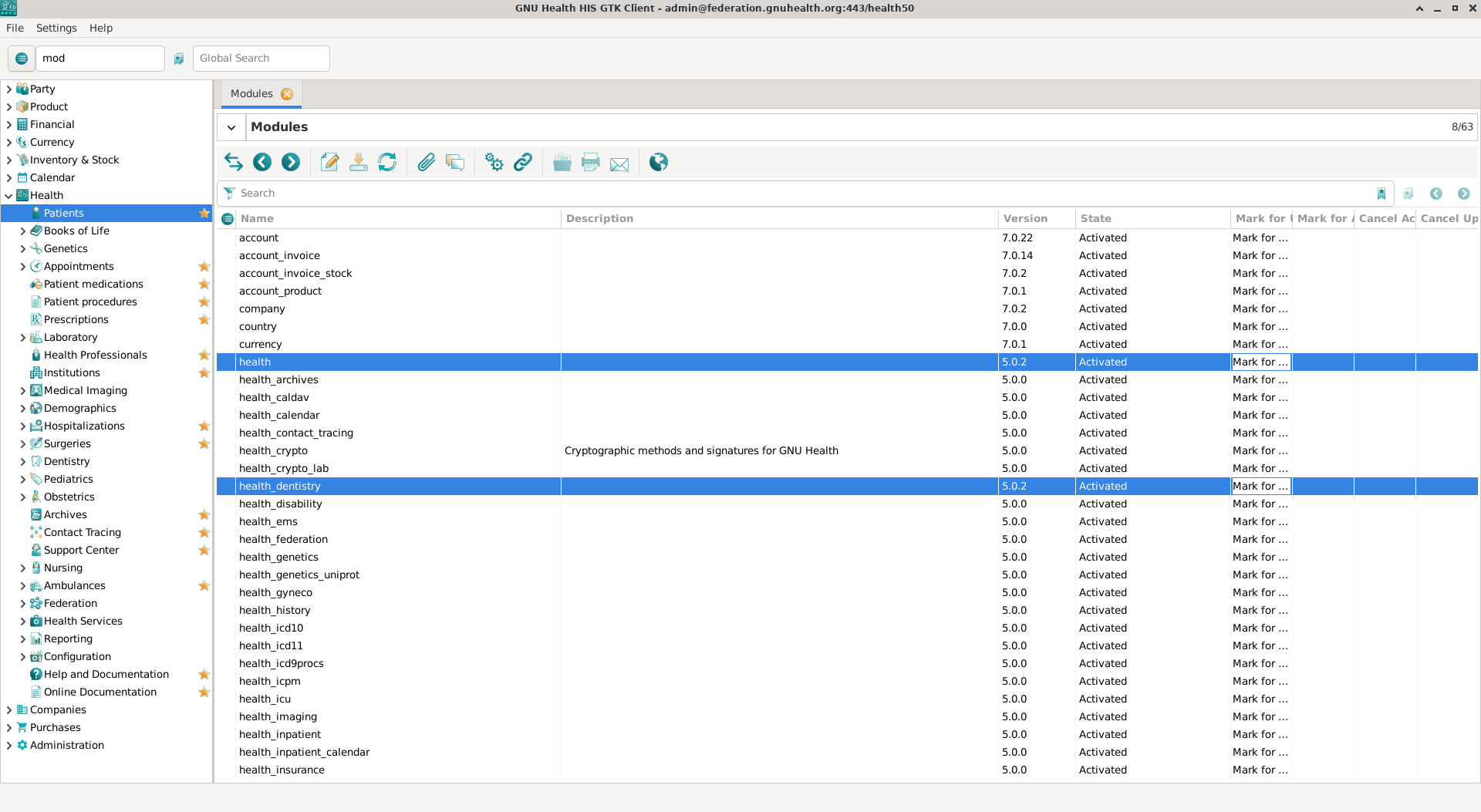1481x812 pixels.
Task: Click Mark for button on health_crypto row
Action: (x=1260, y=450)
